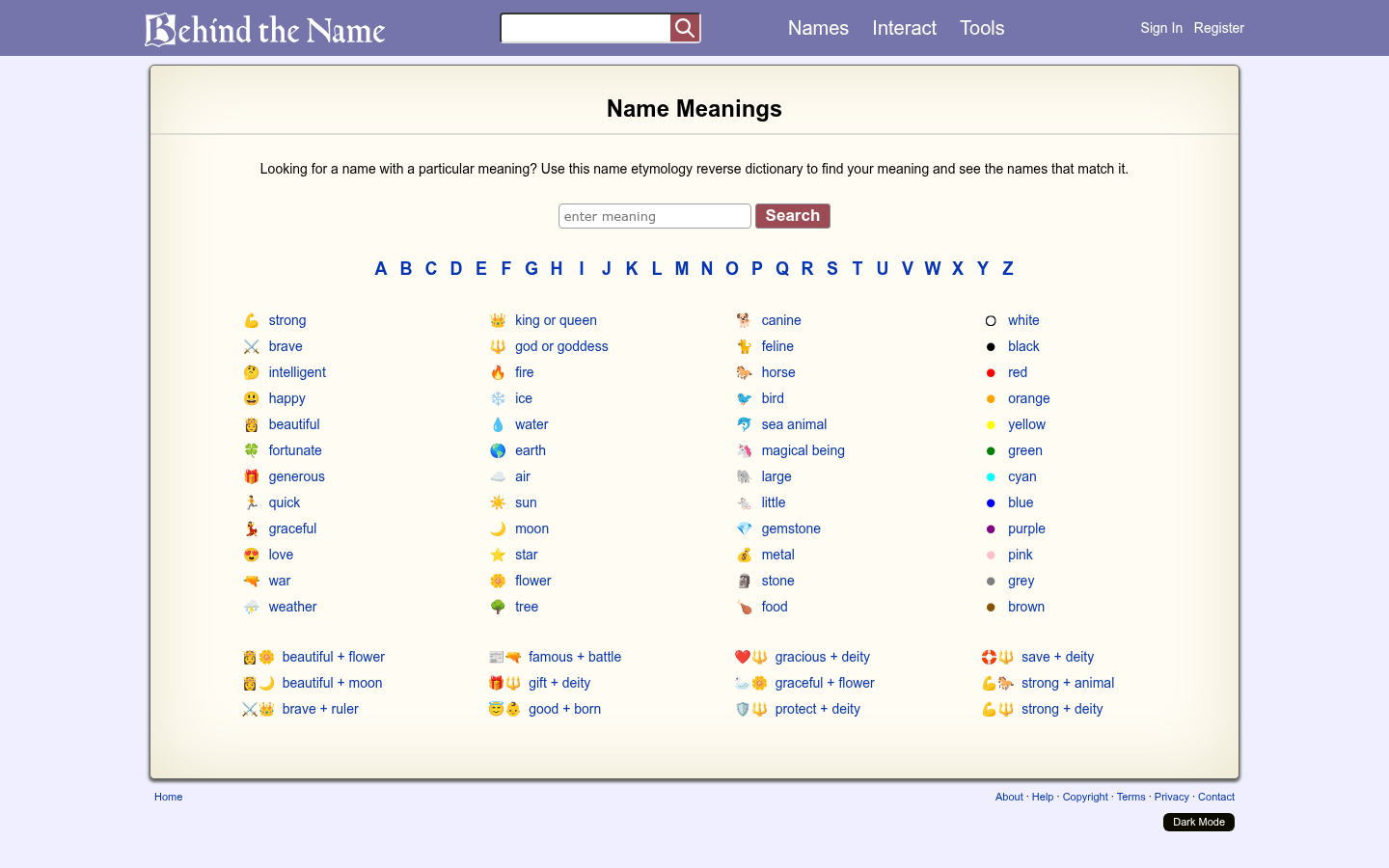This screenshot has height=868, width=1389.
Task: Open the Privacy footer link
Action: click(1172, 797)
